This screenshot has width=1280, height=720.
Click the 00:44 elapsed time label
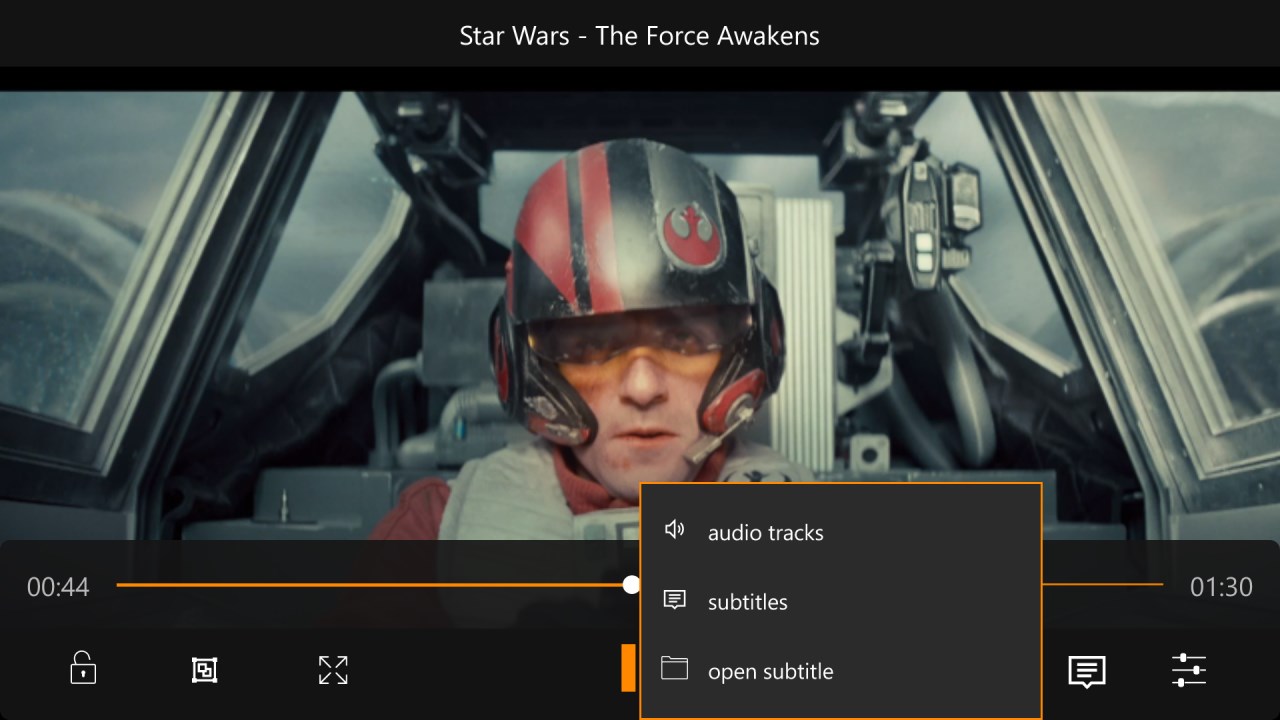click(x=58, y=587)
